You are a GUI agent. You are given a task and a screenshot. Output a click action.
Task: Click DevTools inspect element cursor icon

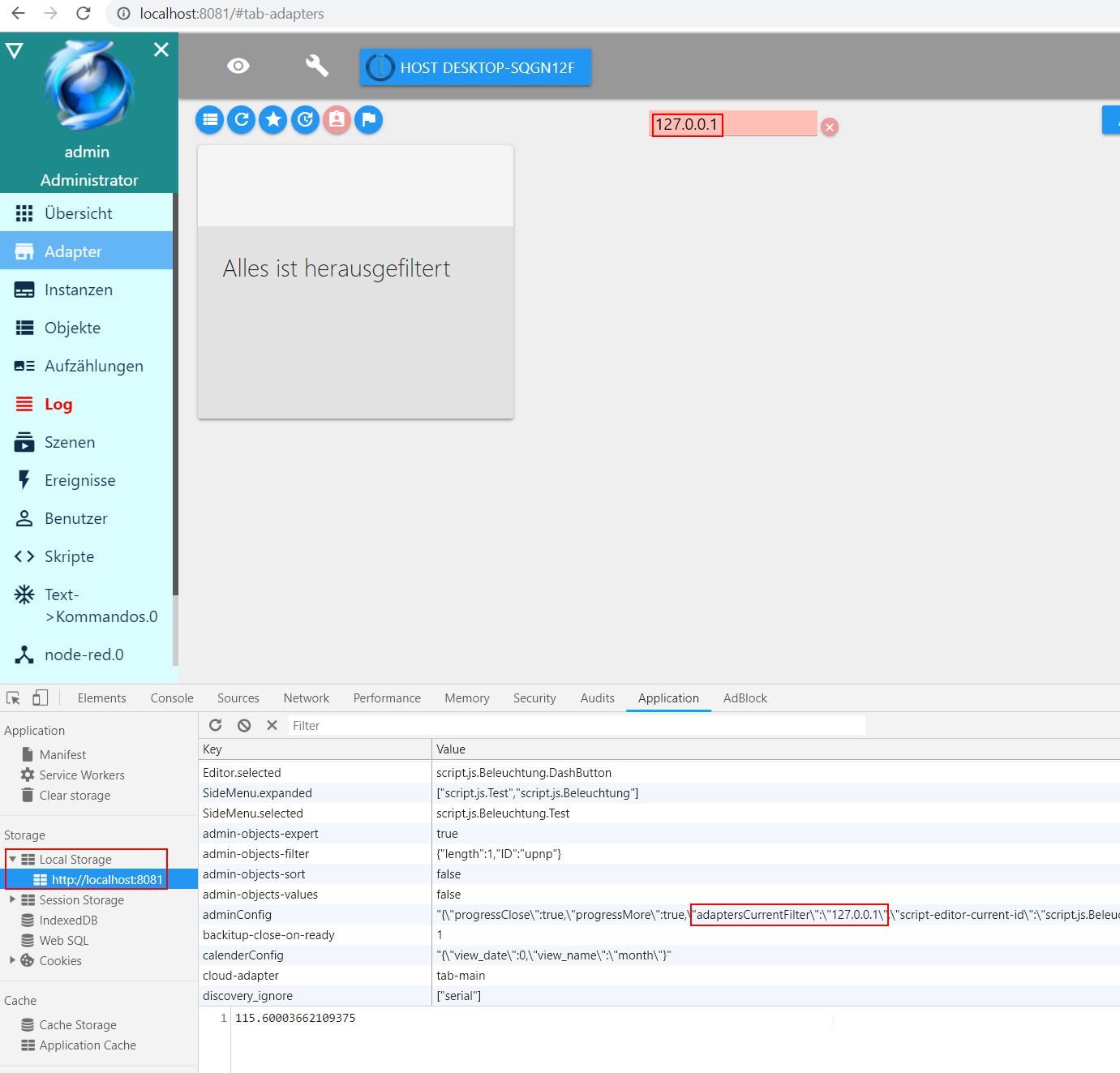(13, 698)
